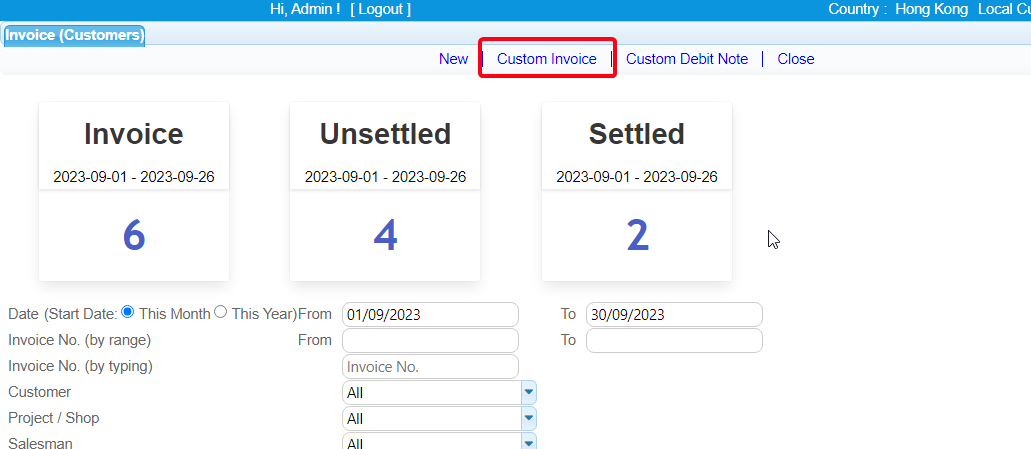The height and width of the screenshot is (449, 1031).
Task: Open Custom Invoice
Action: (x=547, y=59)
